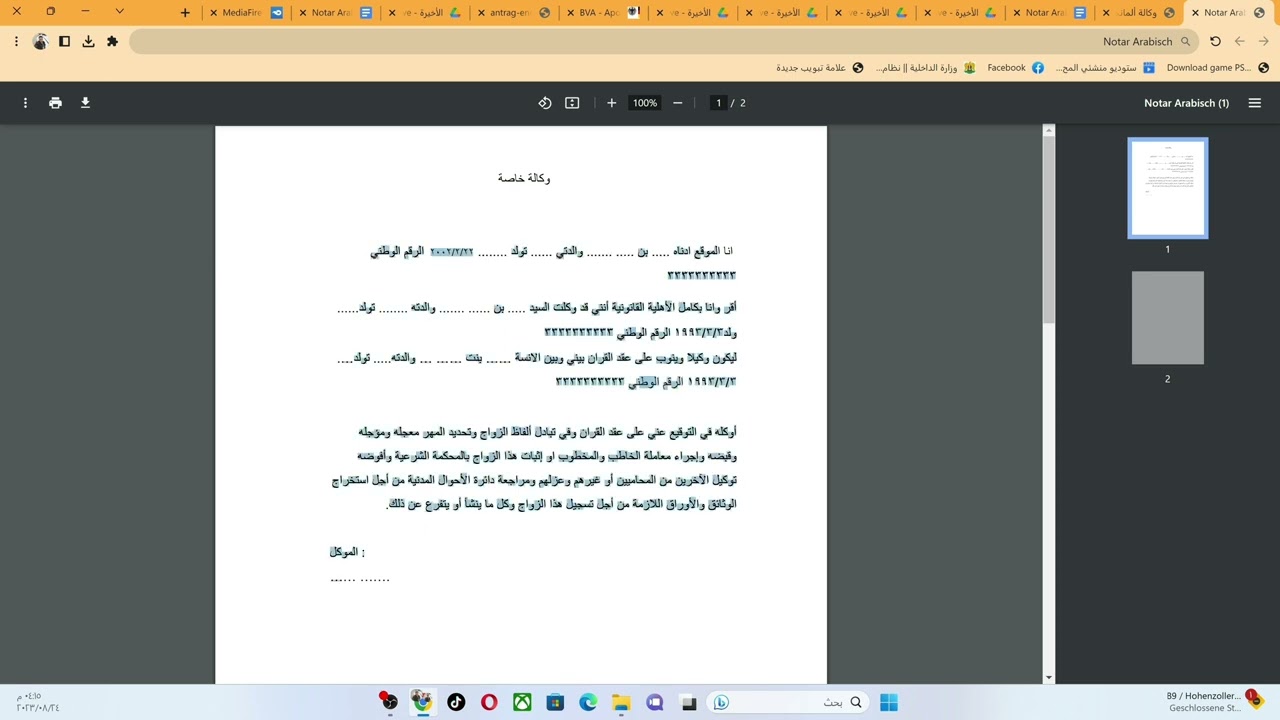Download the PDF using the toolbar download icon

pyautogui.click(x=85, y=103)
